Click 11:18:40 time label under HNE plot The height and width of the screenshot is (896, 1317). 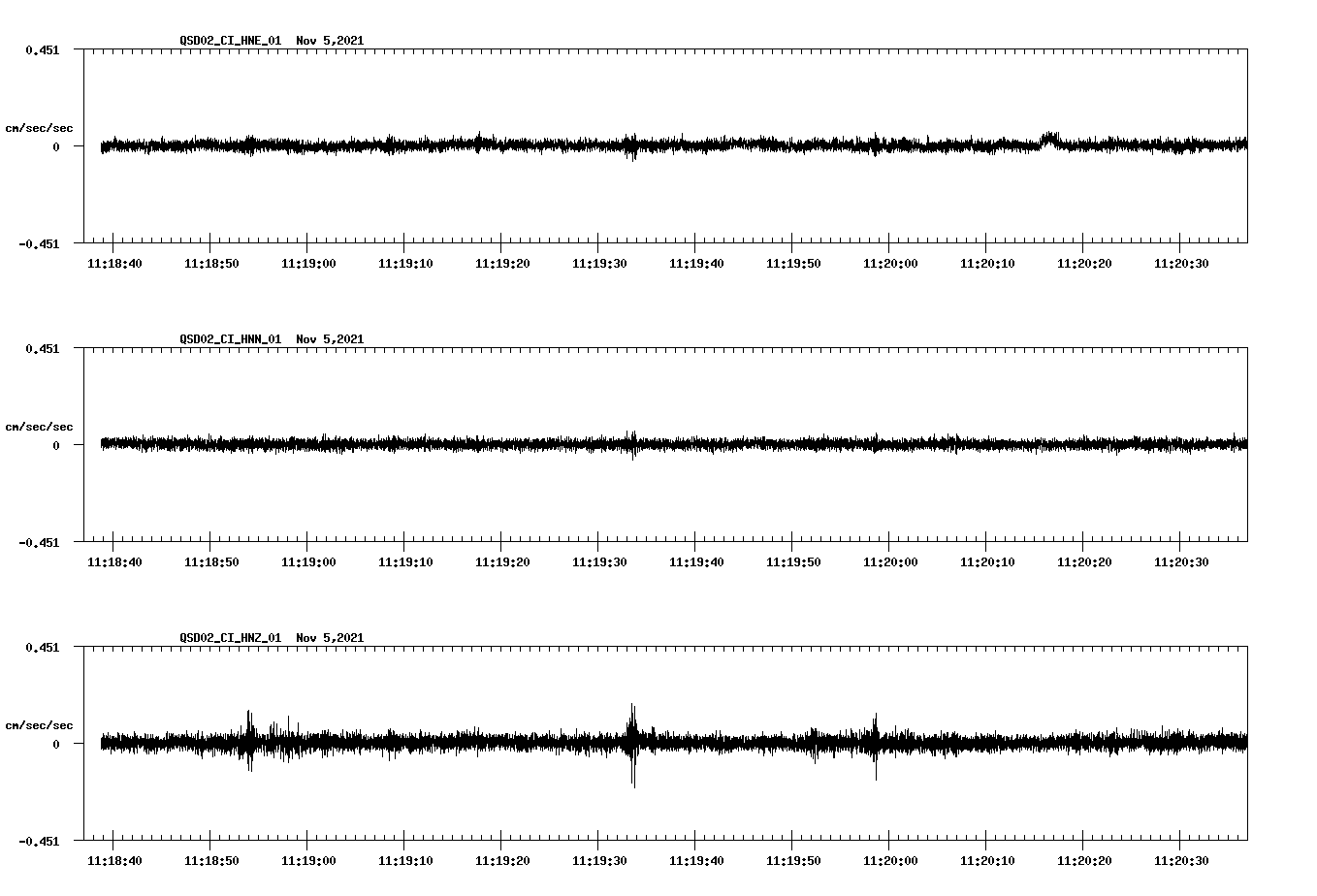pyautogui.click(x=114, y=264)
